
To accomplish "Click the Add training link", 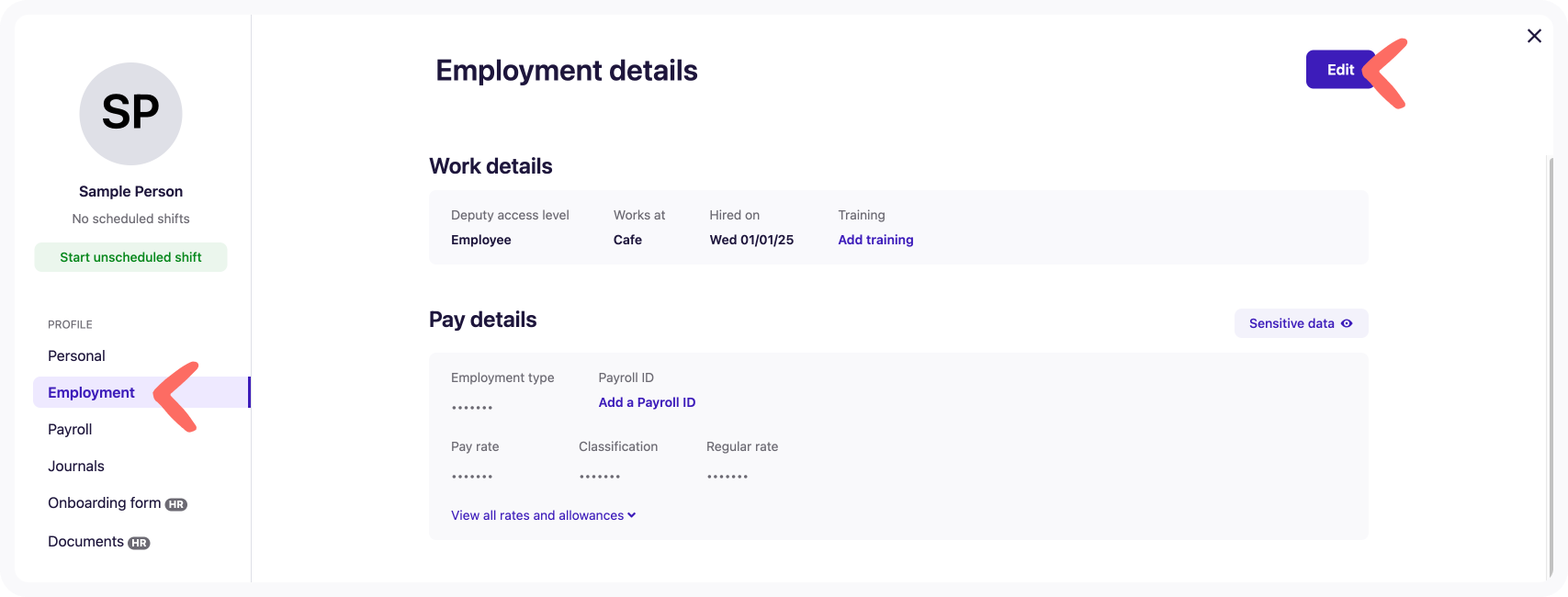I will point(875,240).
